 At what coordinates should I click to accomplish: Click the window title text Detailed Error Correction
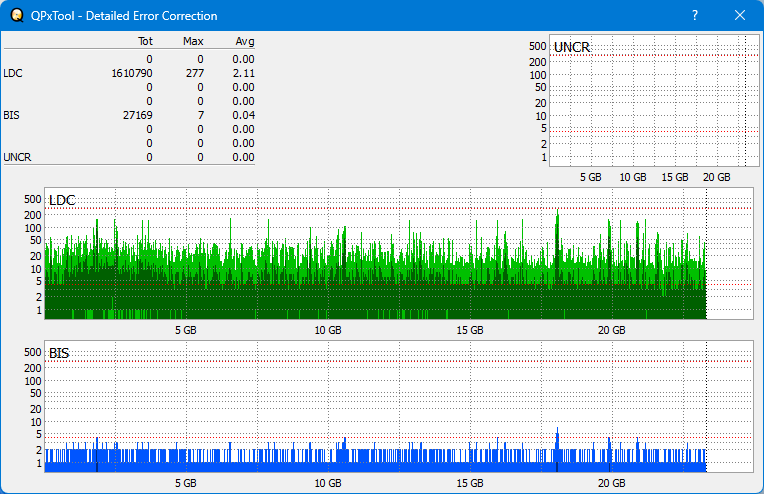pyautogui.click(x=152, y=16)
